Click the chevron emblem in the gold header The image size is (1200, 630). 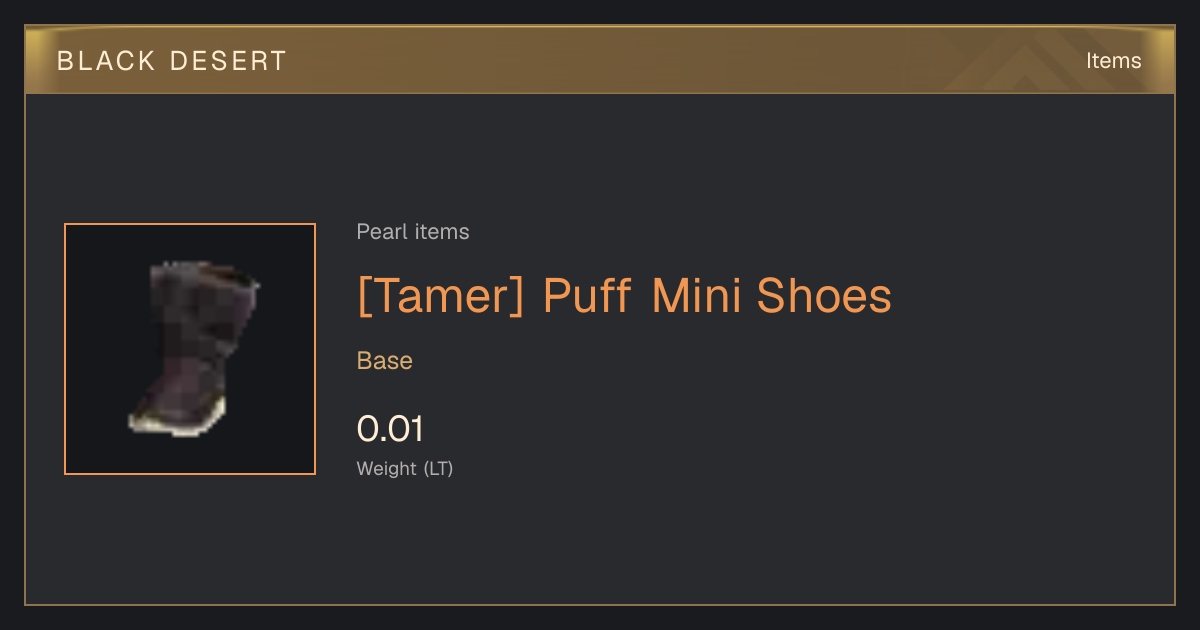[1040, 60]
